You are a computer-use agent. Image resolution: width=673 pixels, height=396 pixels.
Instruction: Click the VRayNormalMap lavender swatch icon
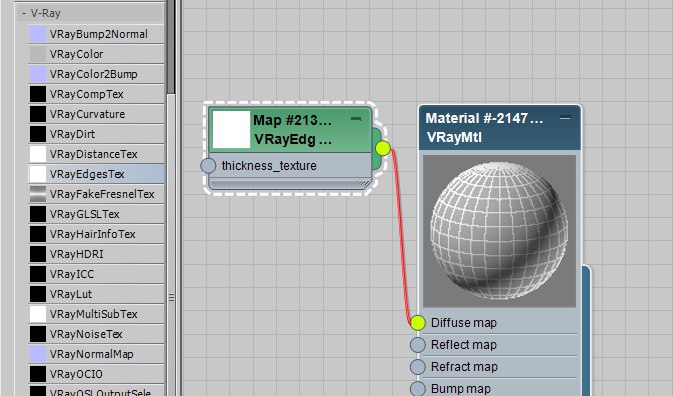[38, 354]
